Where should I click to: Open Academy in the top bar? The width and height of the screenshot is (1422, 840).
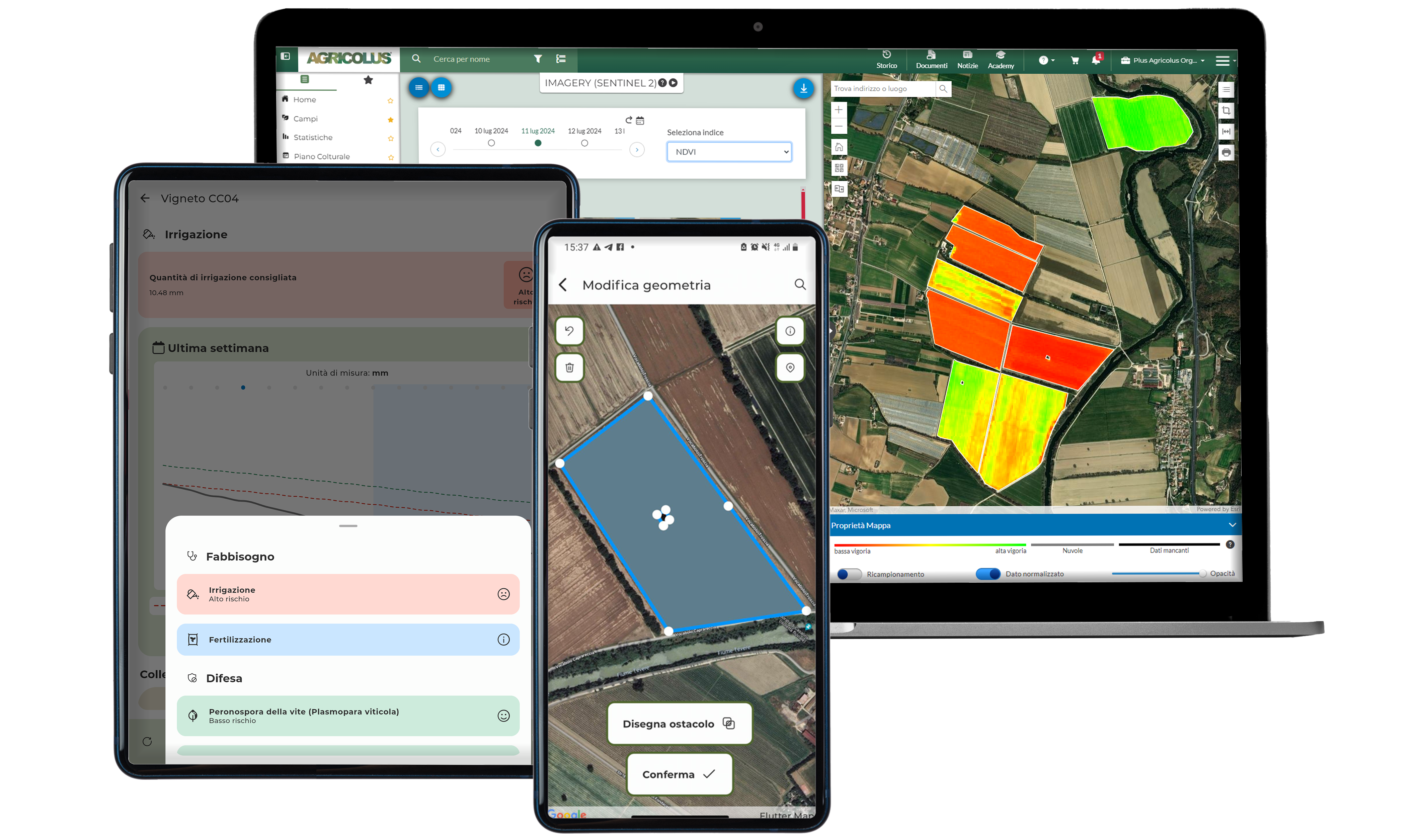[1001, 60]
